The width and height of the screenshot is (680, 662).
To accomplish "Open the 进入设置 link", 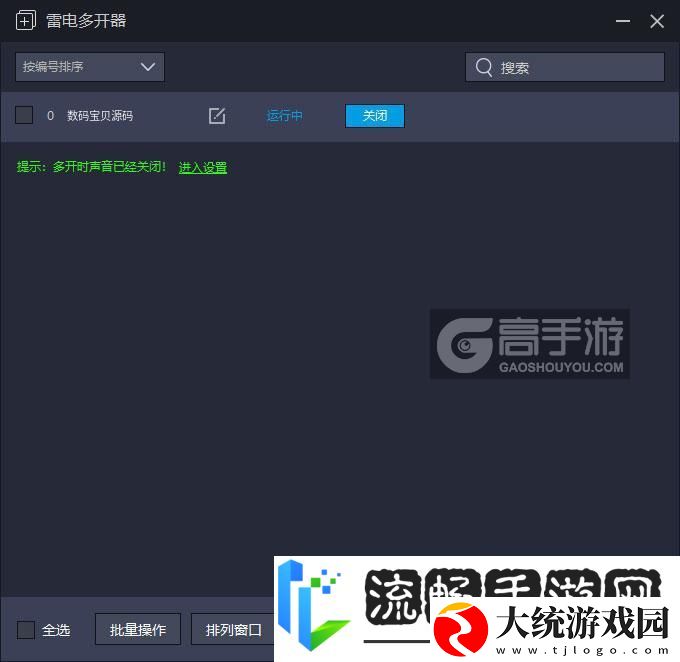I will click(x=203, y=167).
